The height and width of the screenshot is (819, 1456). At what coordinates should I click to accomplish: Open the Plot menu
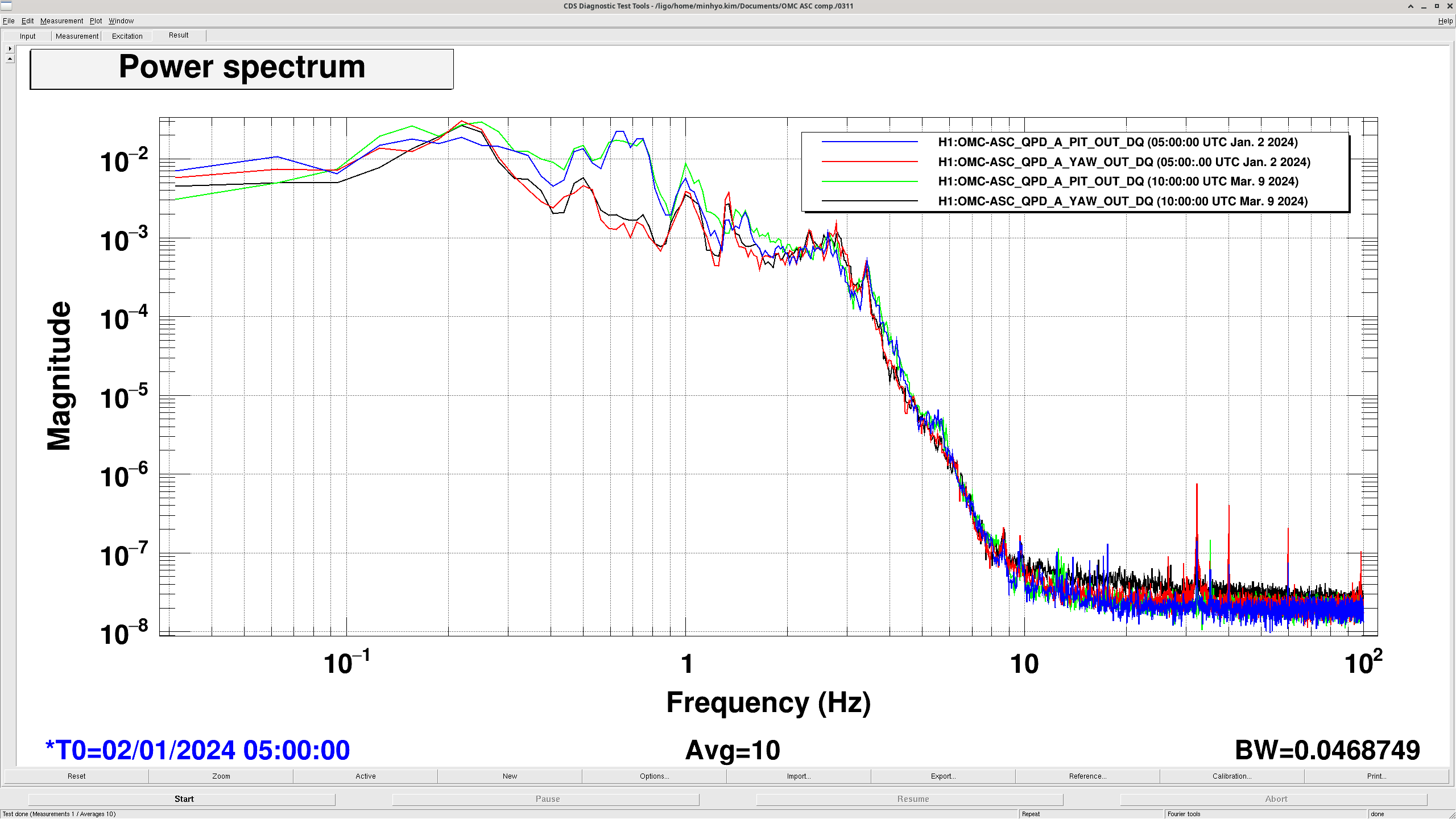pyautogui.click(x=96, y=21)
